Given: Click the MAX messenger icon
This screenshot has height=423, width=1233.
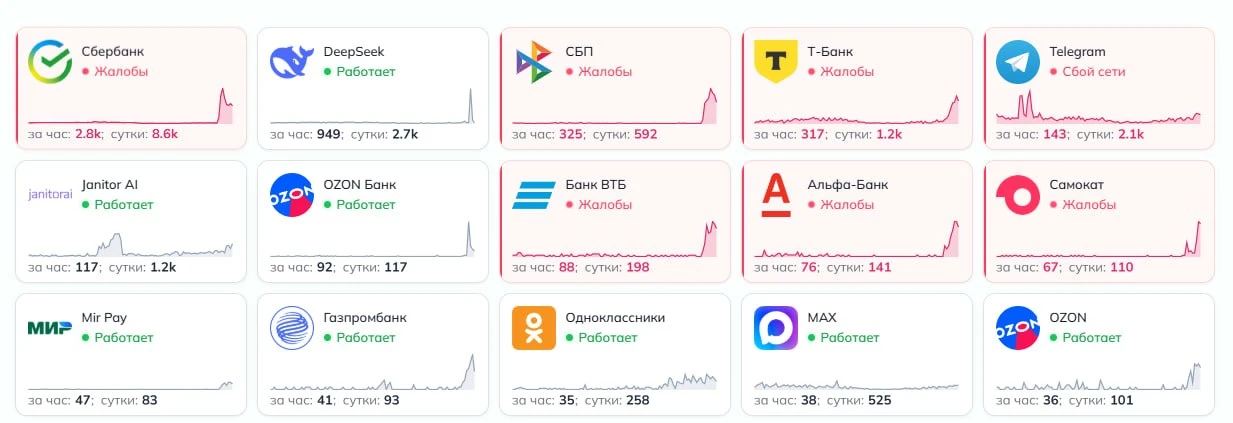Looking at the screenshot, I should coord(775,328).
